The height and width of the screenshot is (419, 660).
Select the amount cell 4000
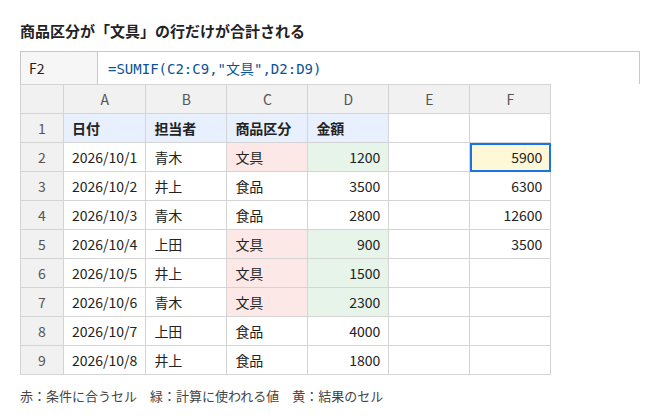click(348, 332)
